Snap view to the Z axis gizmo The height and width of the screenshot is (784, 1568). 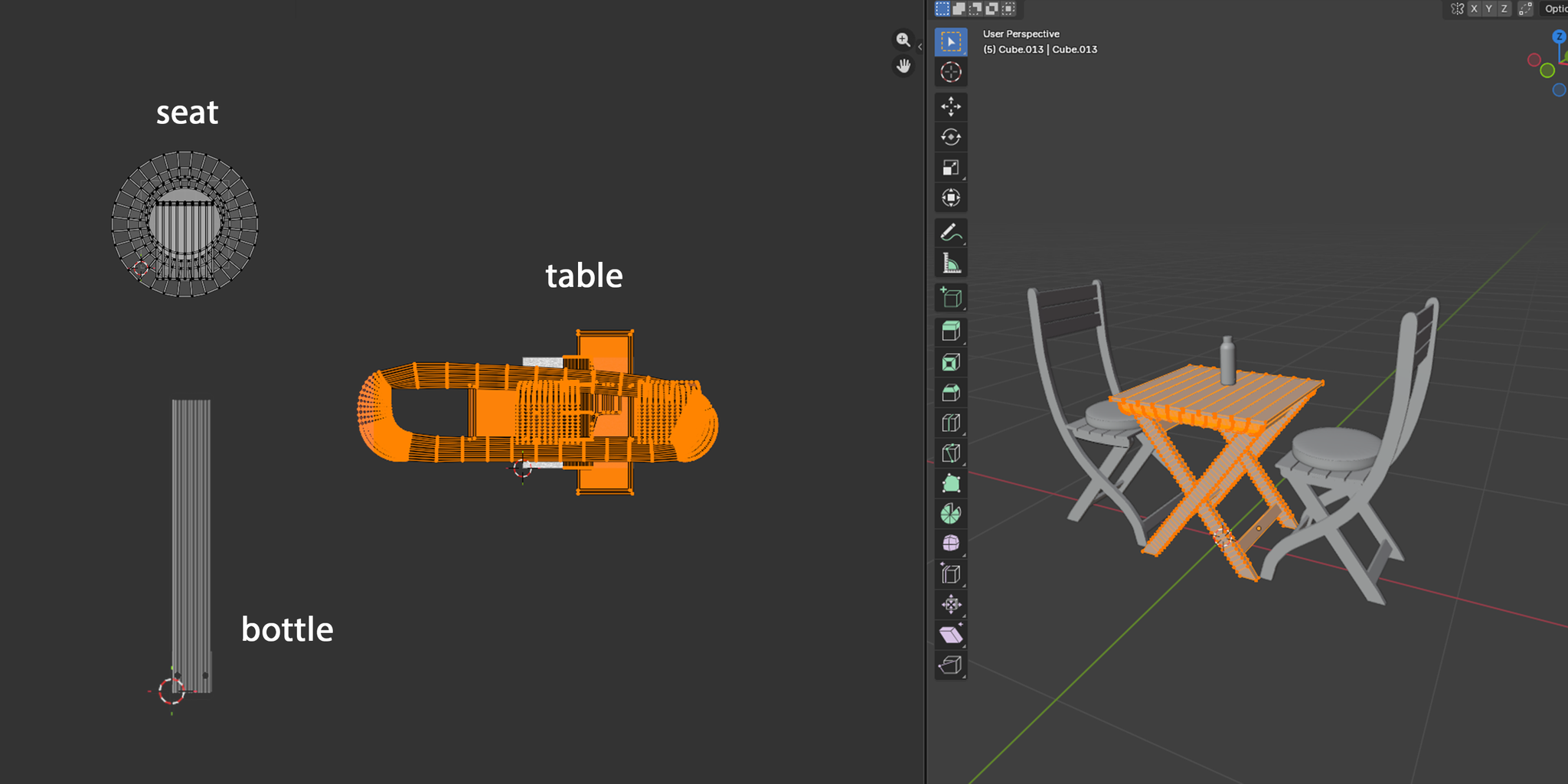click(1560, 36)
